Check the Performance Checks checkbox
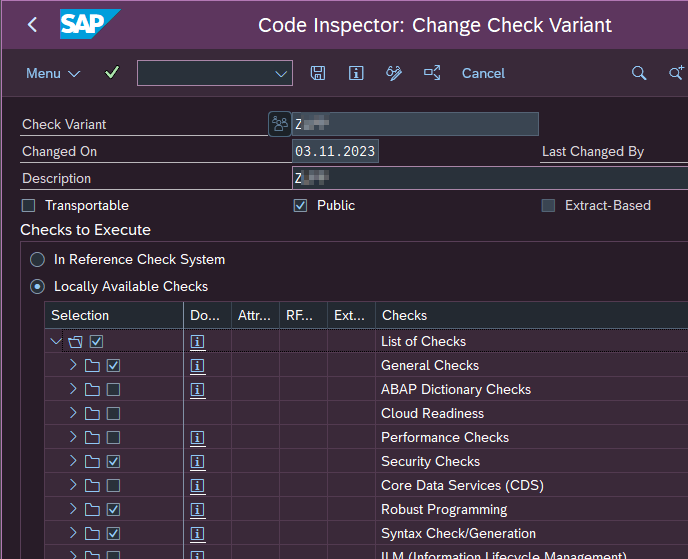688x559 pixels. [x=113, y=437]
